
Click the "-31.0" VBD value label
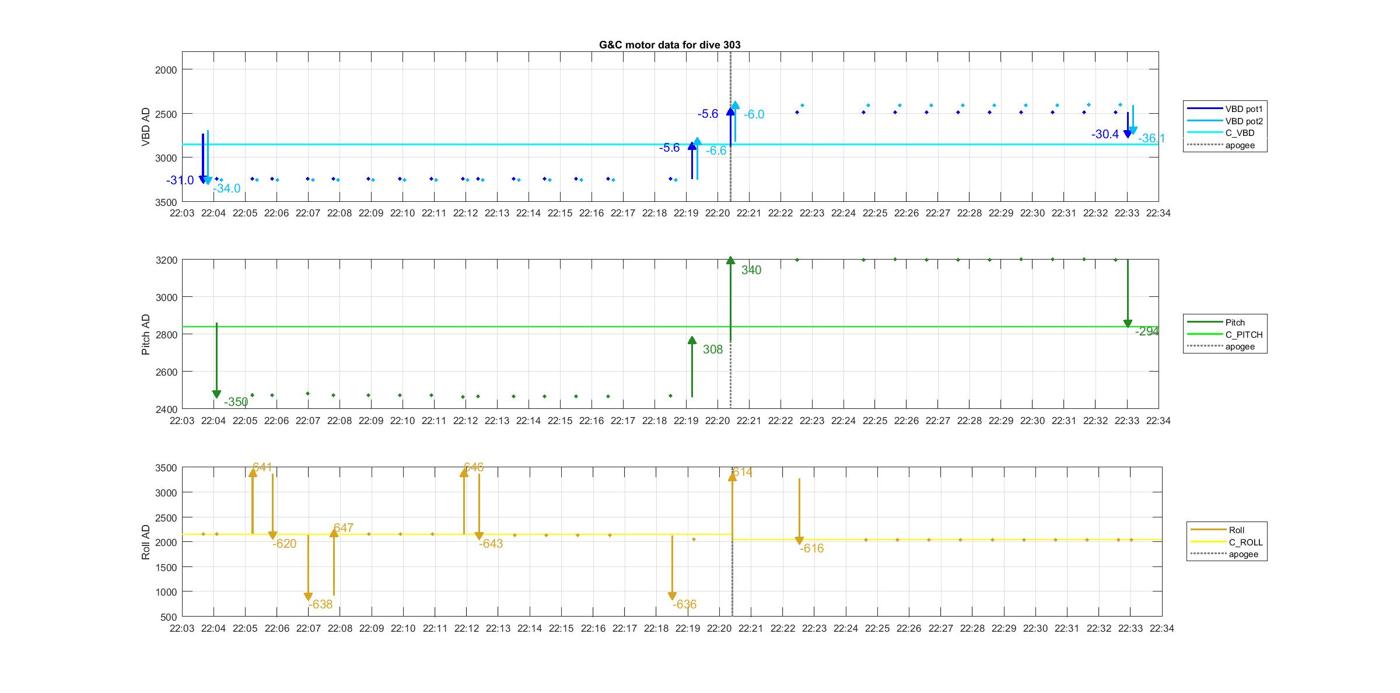[180, 181]
